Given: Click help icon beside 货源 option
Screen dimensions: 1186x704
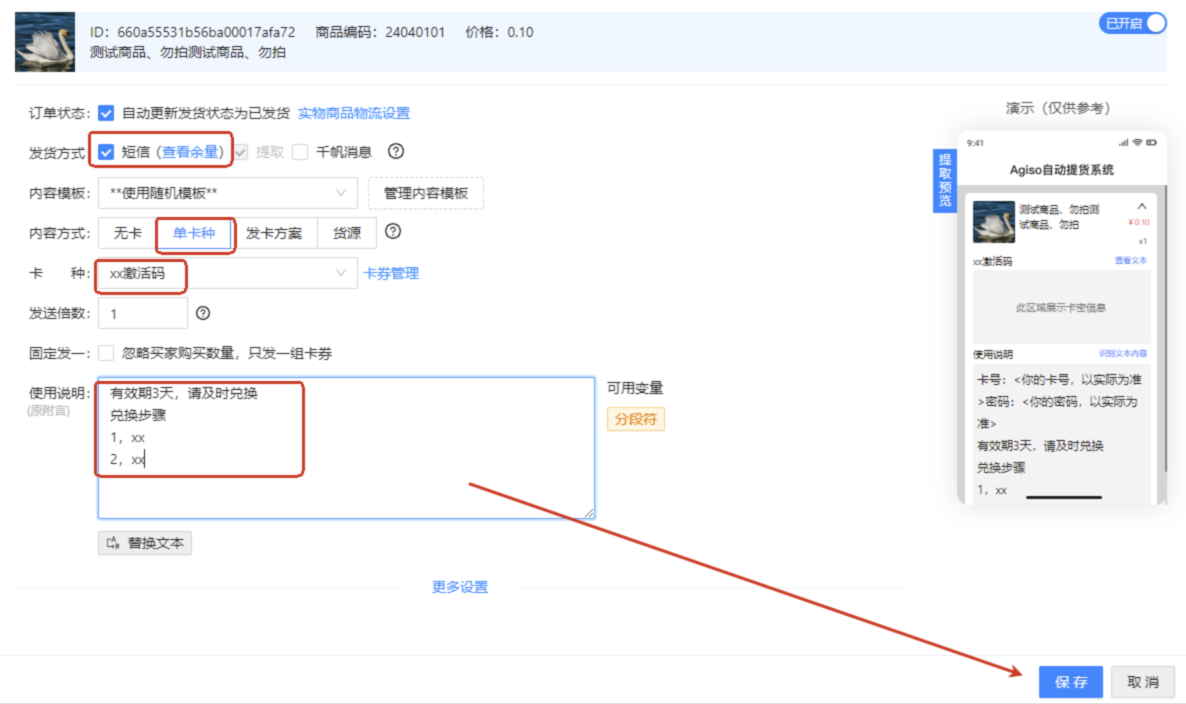Looking at the screenshot, I should click(393, 232).
